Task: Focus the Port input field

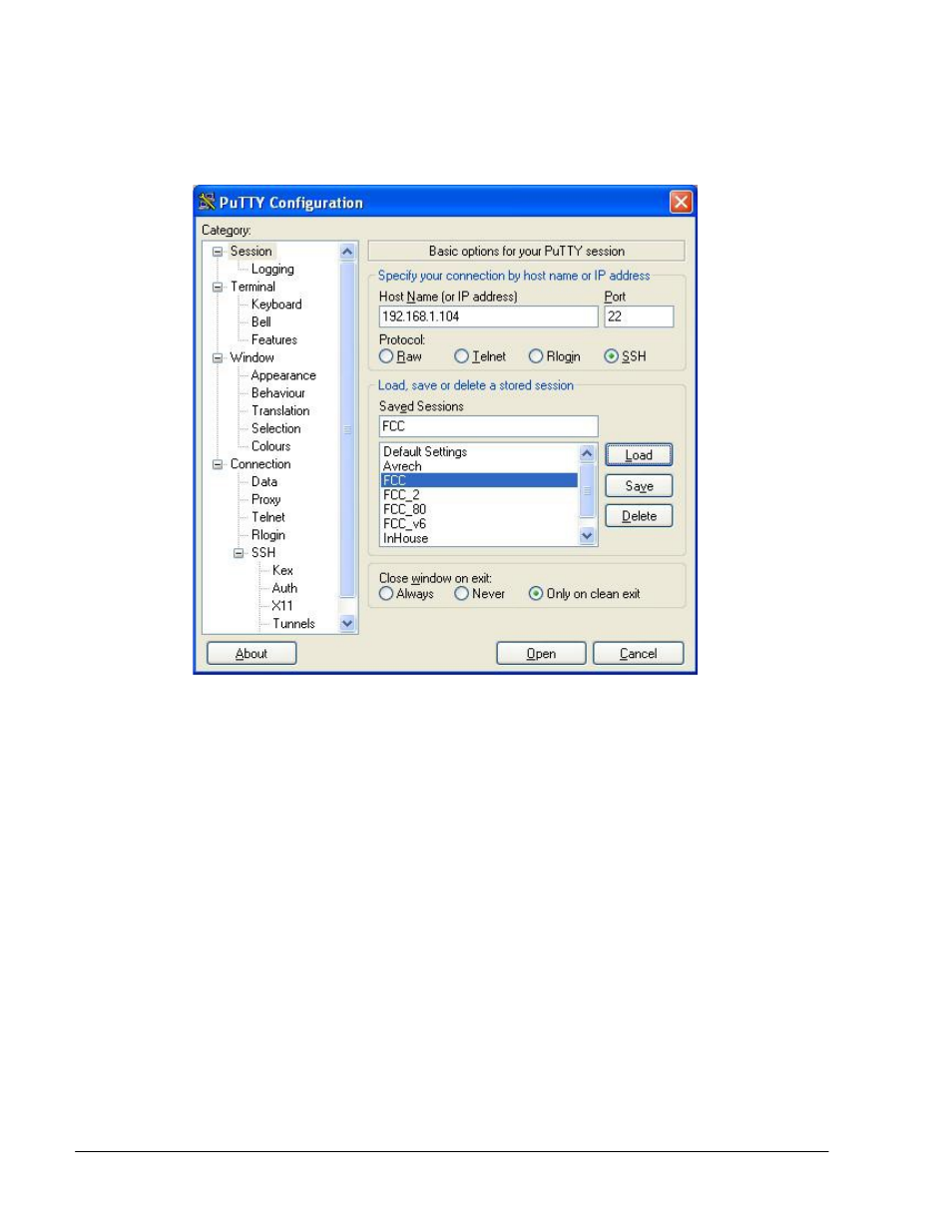Action: tap(639, 316)
